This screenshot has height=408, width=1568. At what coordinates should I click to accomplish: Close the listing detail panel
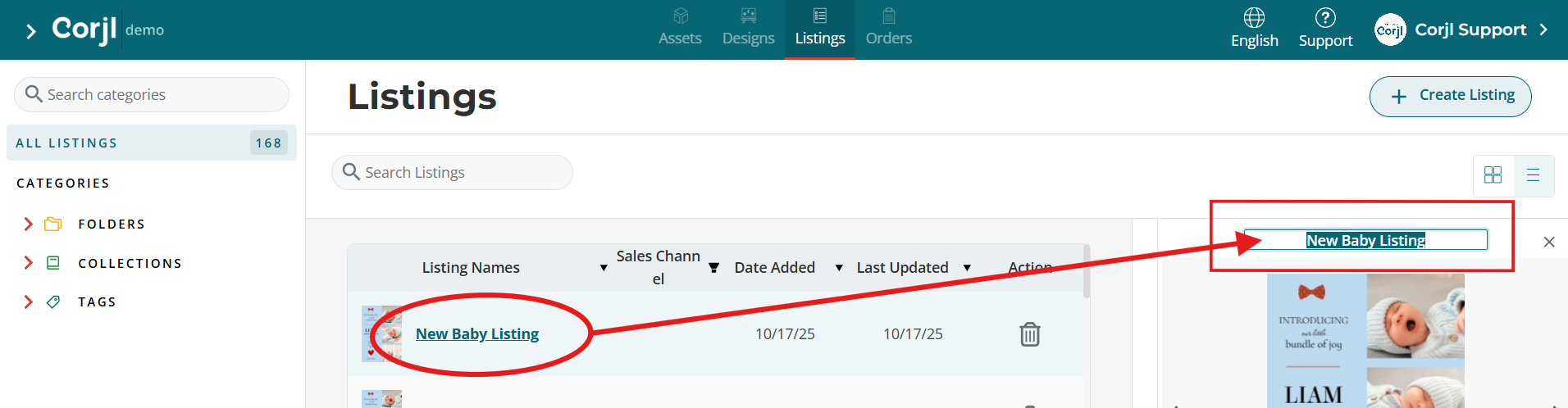point(1549,242)
